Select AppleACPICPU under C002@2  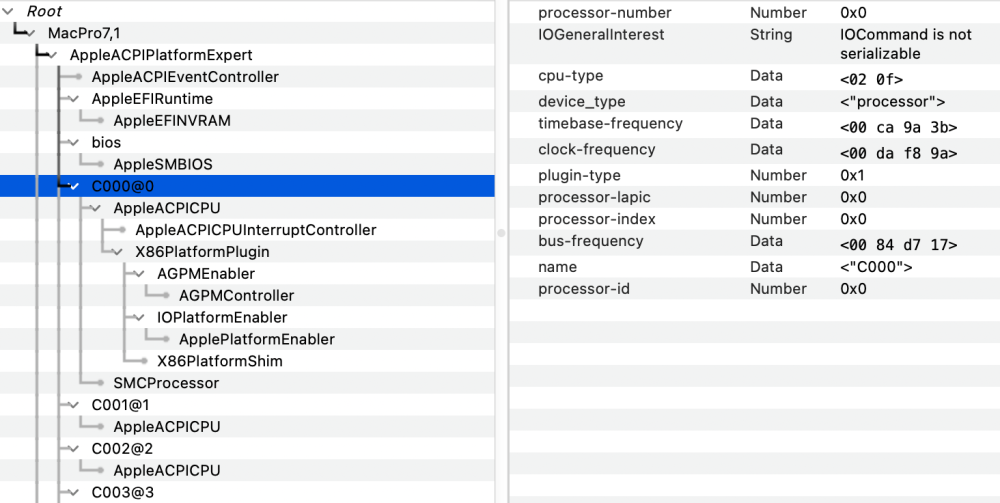coord(167,470)
